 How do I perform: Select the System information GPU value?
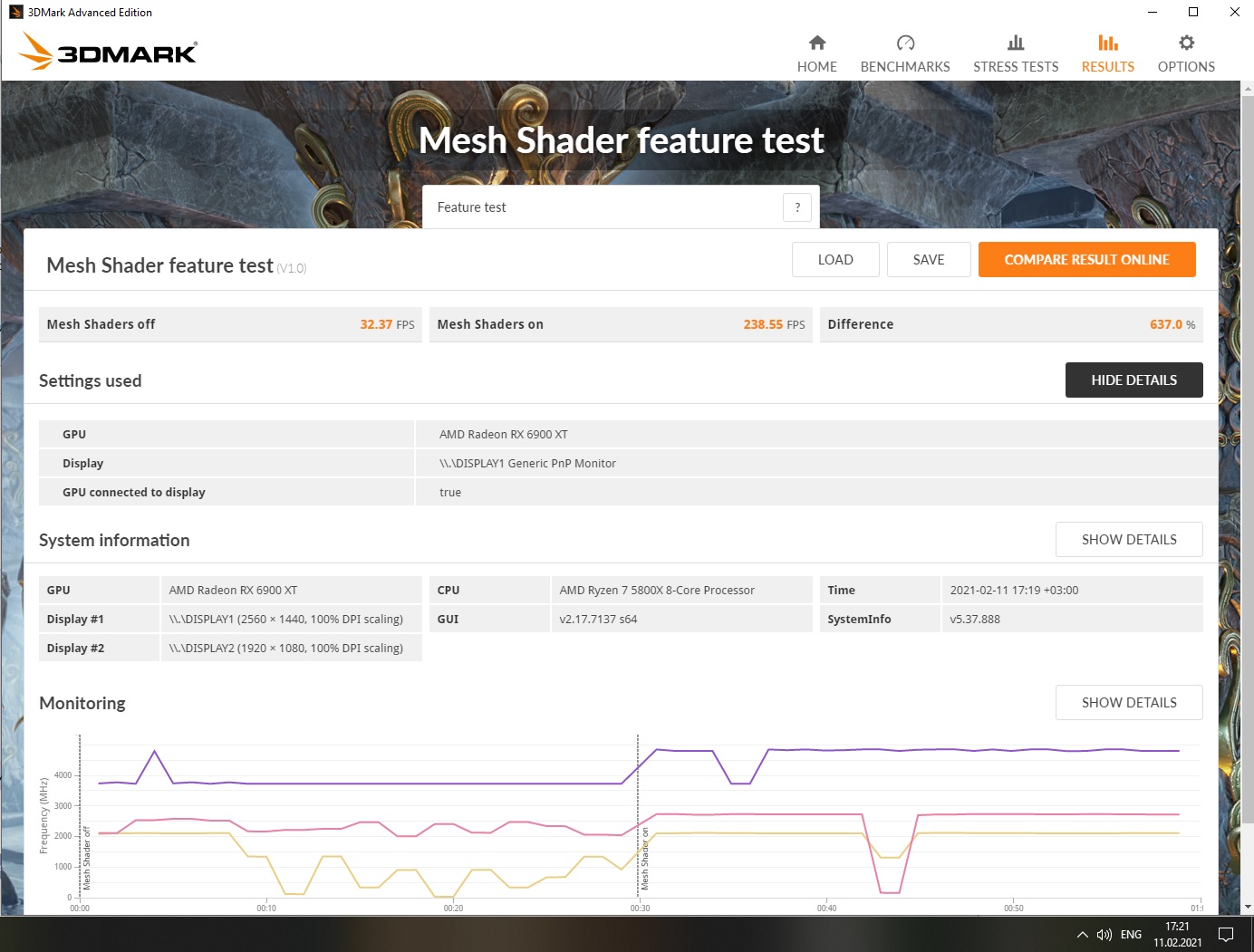tap(233, 591)
